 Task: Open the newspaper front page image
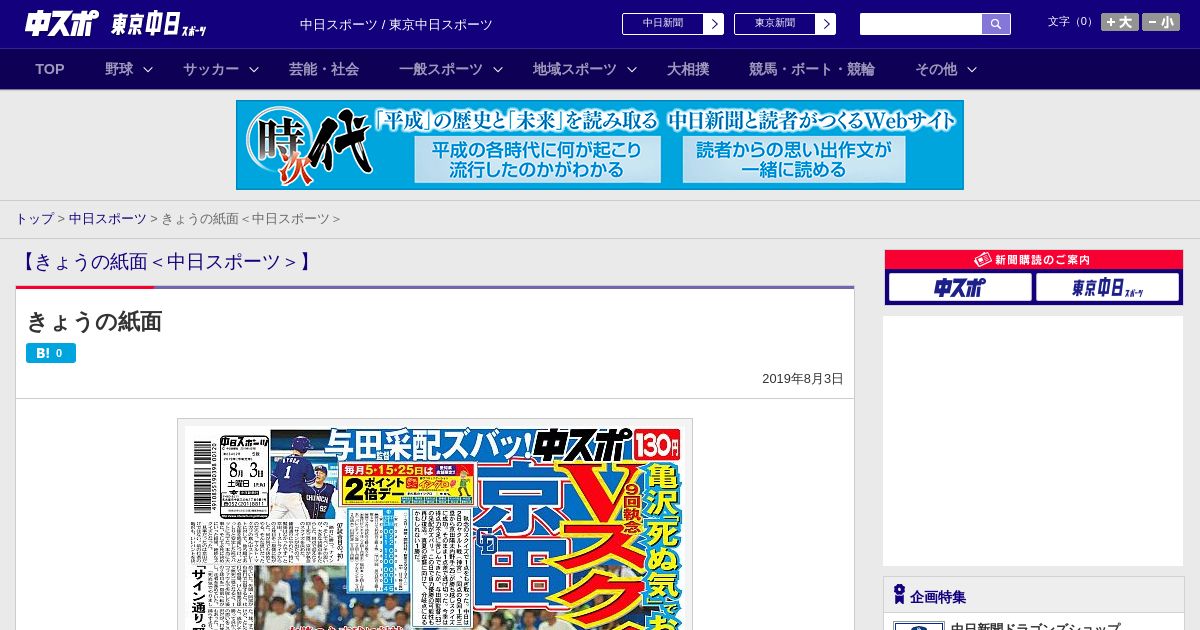click(435, 526)
